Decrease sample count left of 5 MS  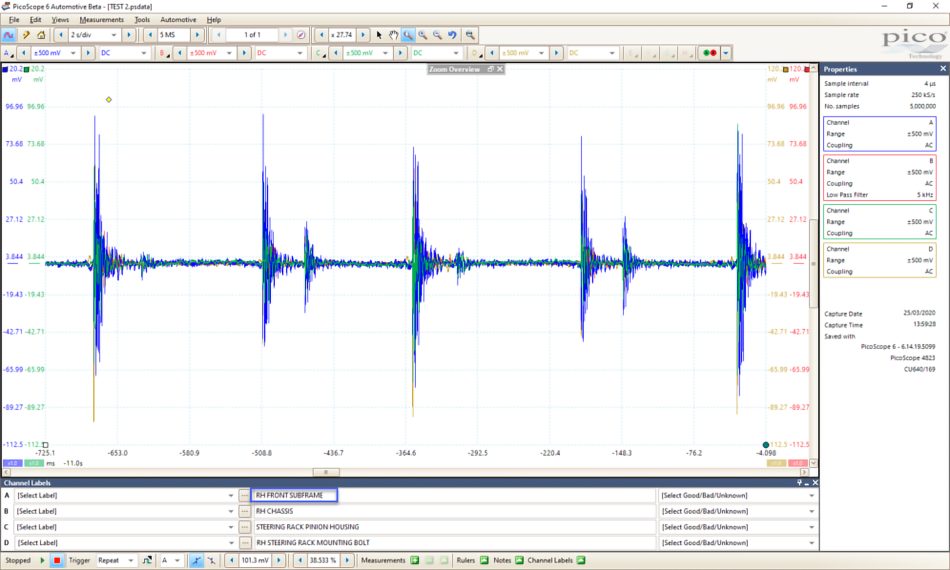[x=150, y=35]
